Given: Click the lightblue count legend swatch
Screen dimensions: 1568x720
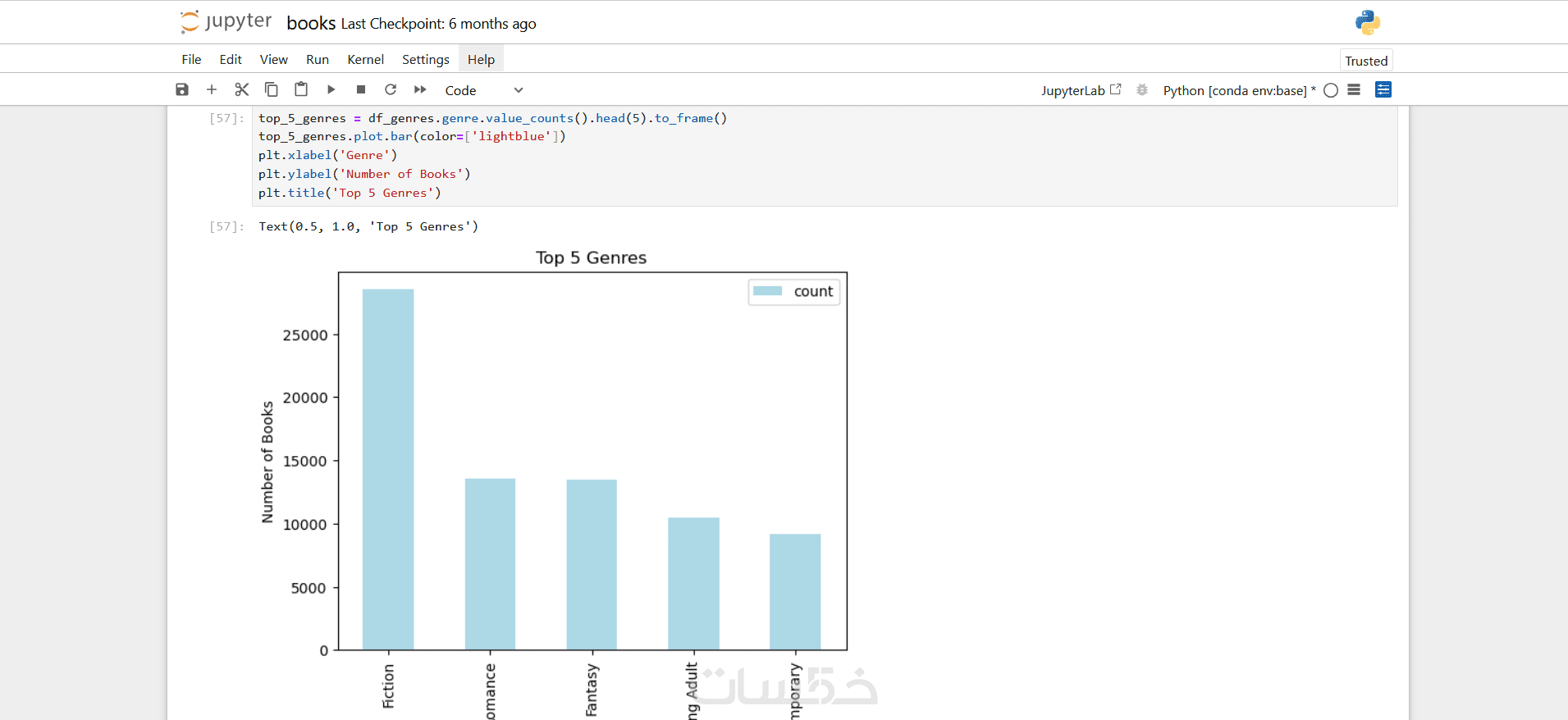Looking at the screenshot, I should tap(768, 291).
